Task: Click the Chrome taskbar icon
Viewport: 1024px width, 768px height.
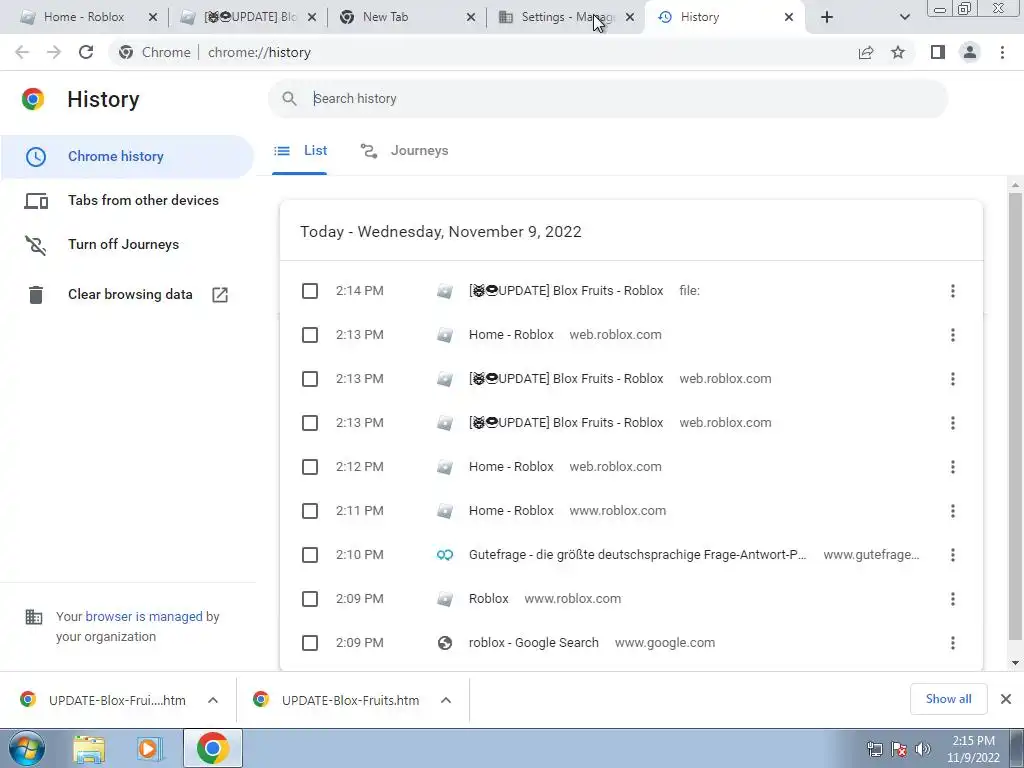Action: [212, 748]
